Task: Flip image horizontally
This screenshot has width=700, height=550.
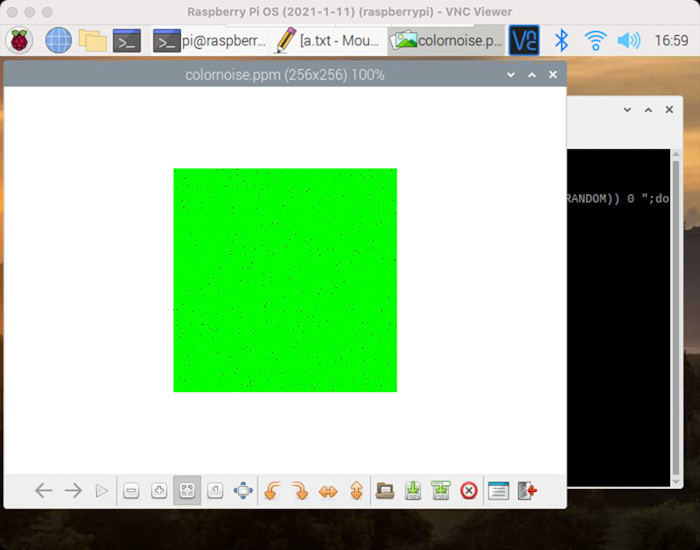Action: pyautogui.click(x=328, y=491)
